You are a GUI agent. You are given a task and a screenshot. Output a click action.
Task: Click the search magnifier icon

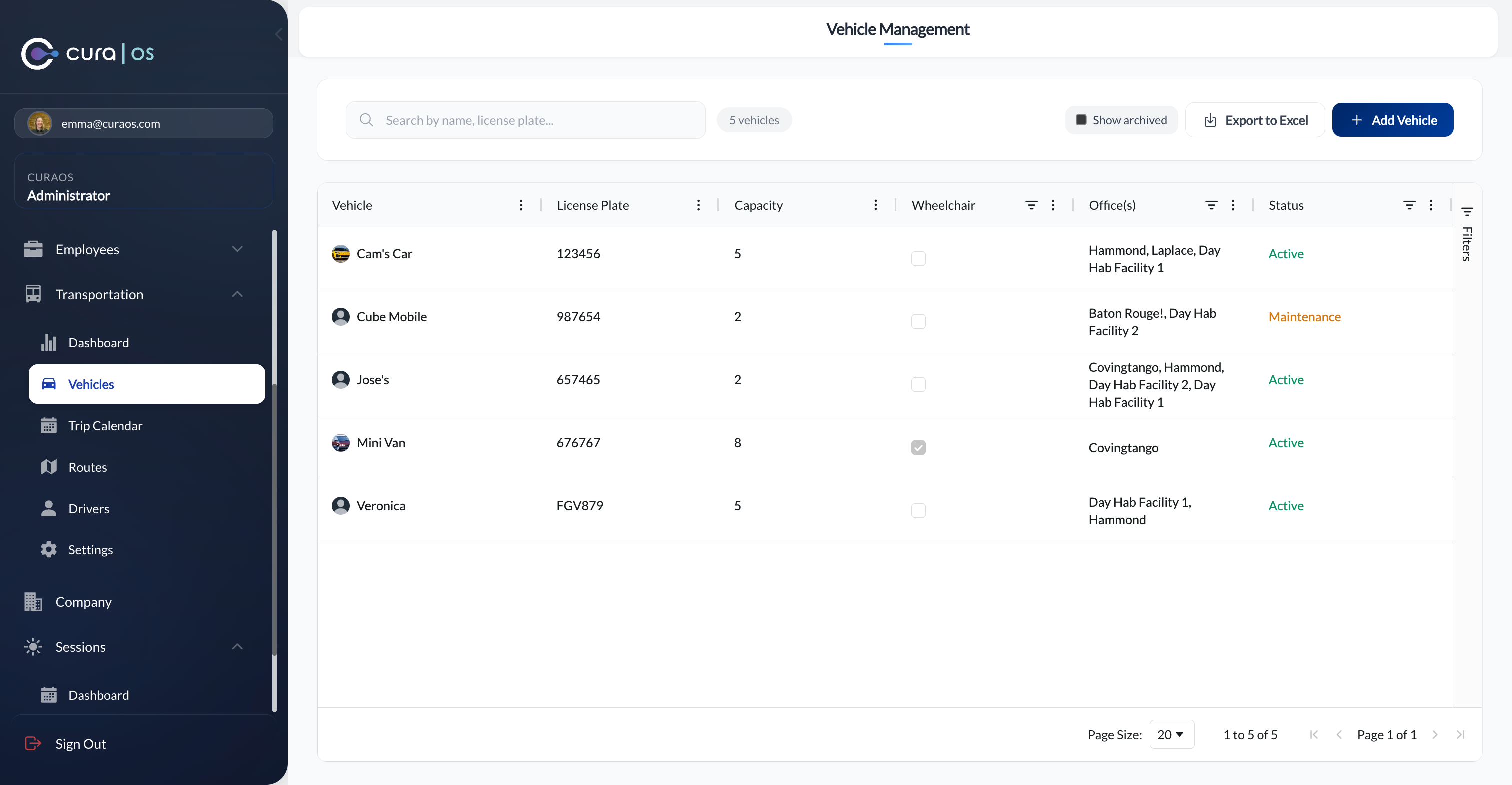(367, 120)
